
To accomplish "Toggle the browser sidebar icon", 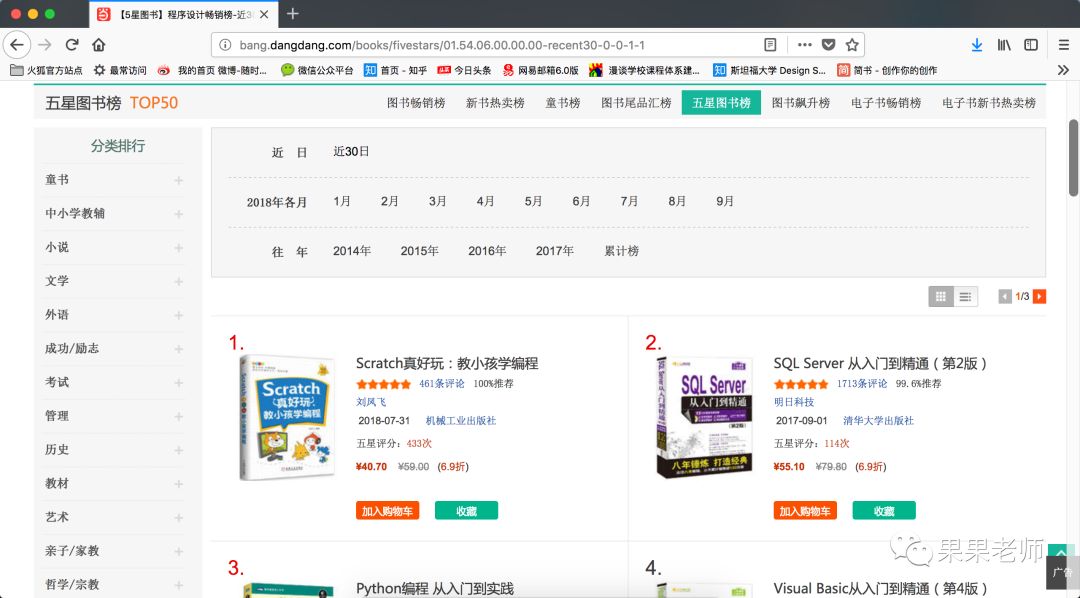I will click(1031, 45).
